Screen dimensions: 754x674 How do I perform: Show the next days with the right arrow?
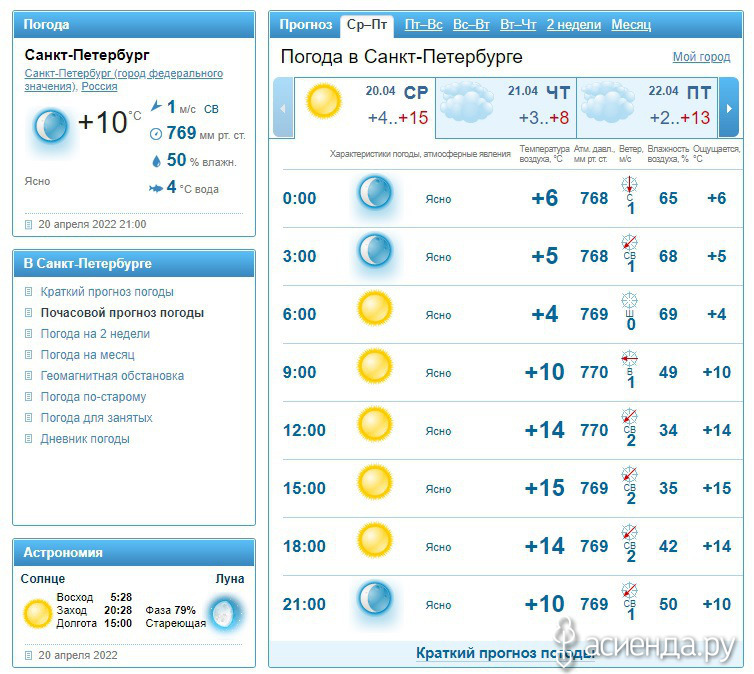click(x=729, y=108)
